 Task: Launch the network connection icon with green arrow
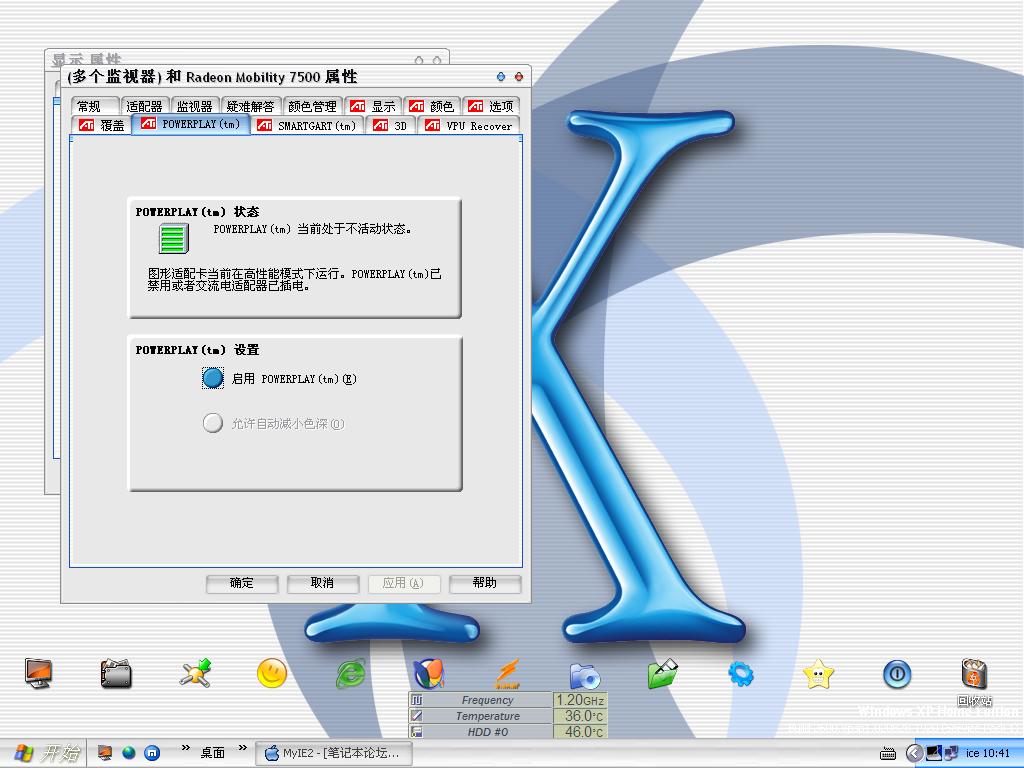coord(195,673)
